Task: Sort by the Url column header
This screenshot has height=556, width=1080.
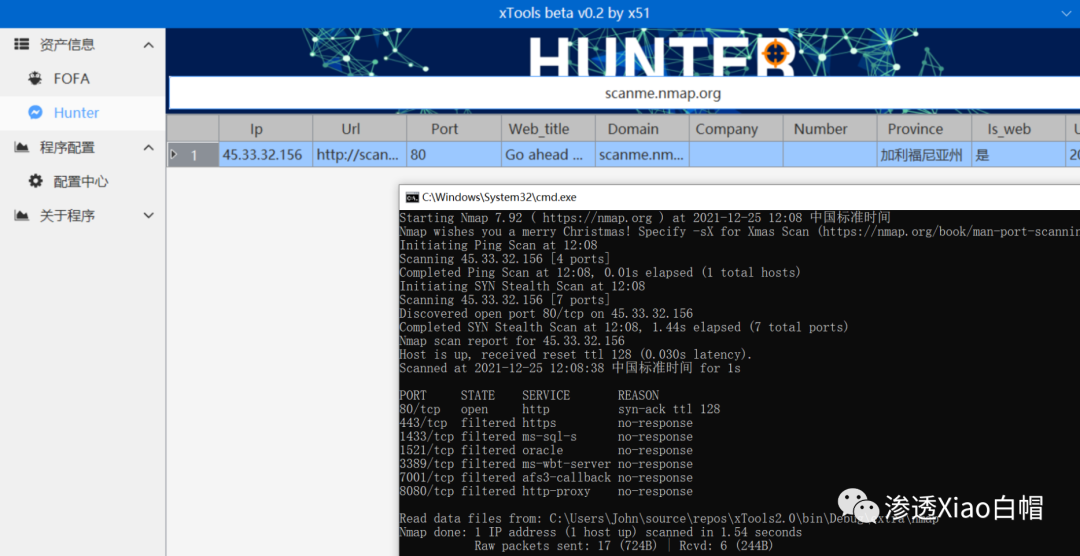Action: (360, 129)
